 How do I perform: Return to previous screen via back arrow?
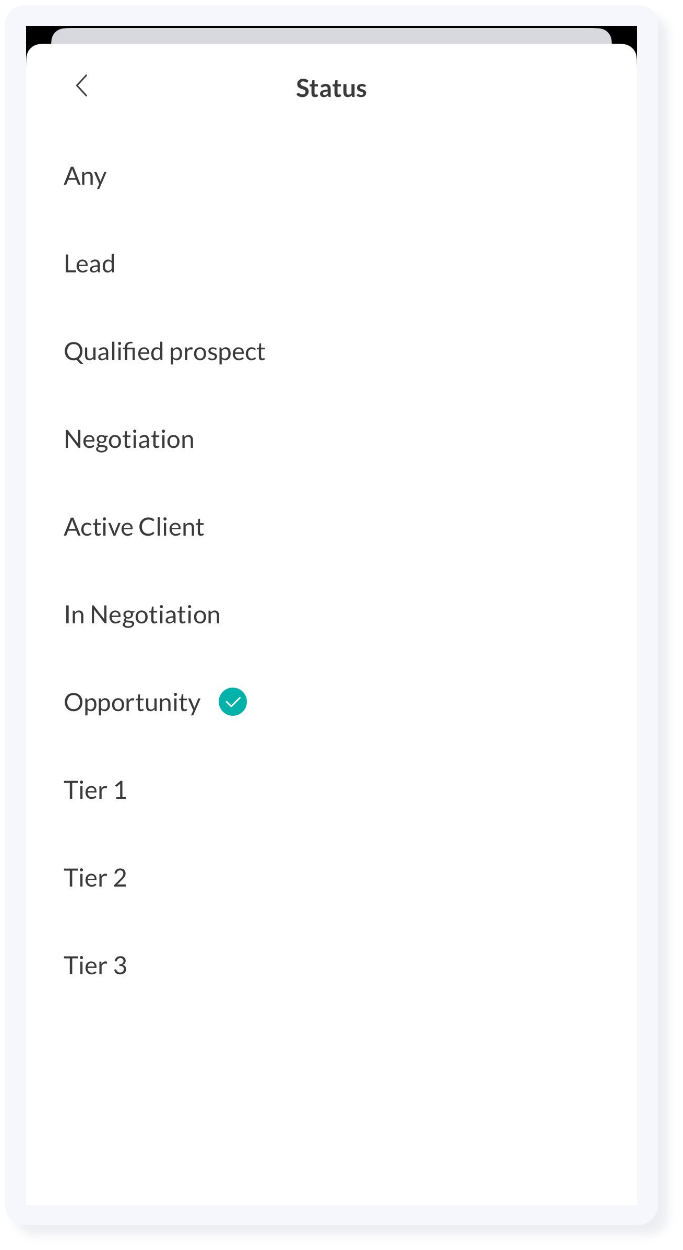coord(82,86)
